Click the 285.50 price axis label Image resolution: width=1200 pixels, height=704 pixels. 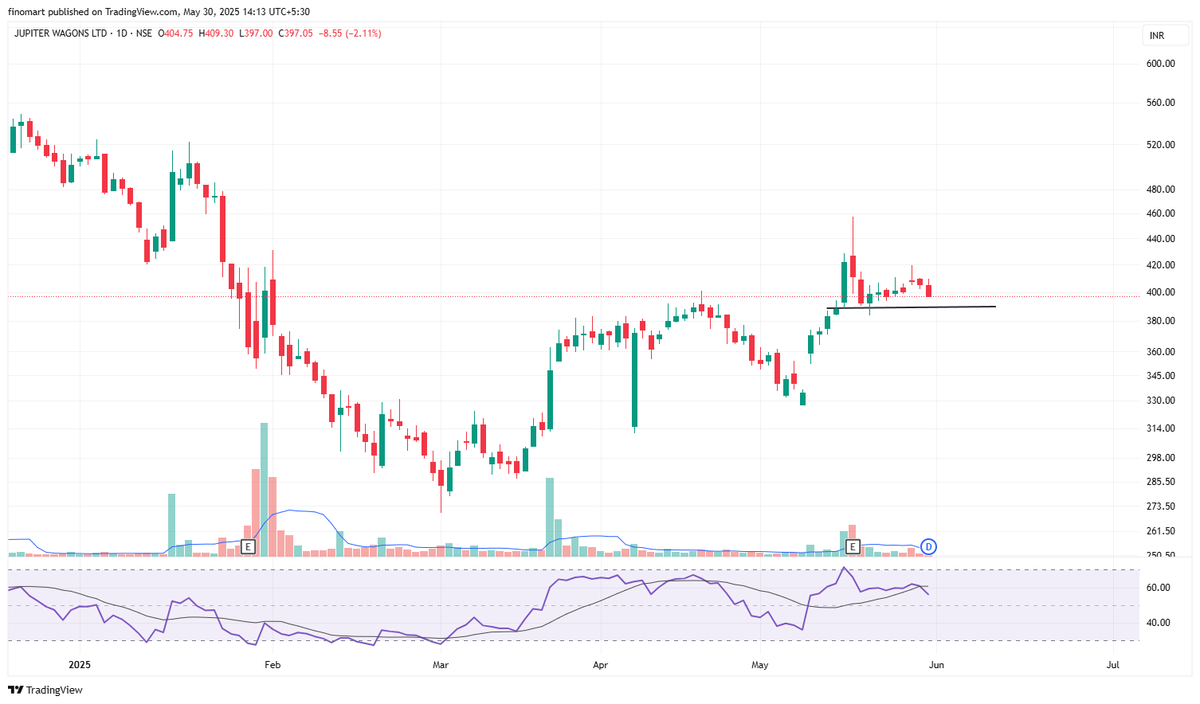coord(1160,482)
